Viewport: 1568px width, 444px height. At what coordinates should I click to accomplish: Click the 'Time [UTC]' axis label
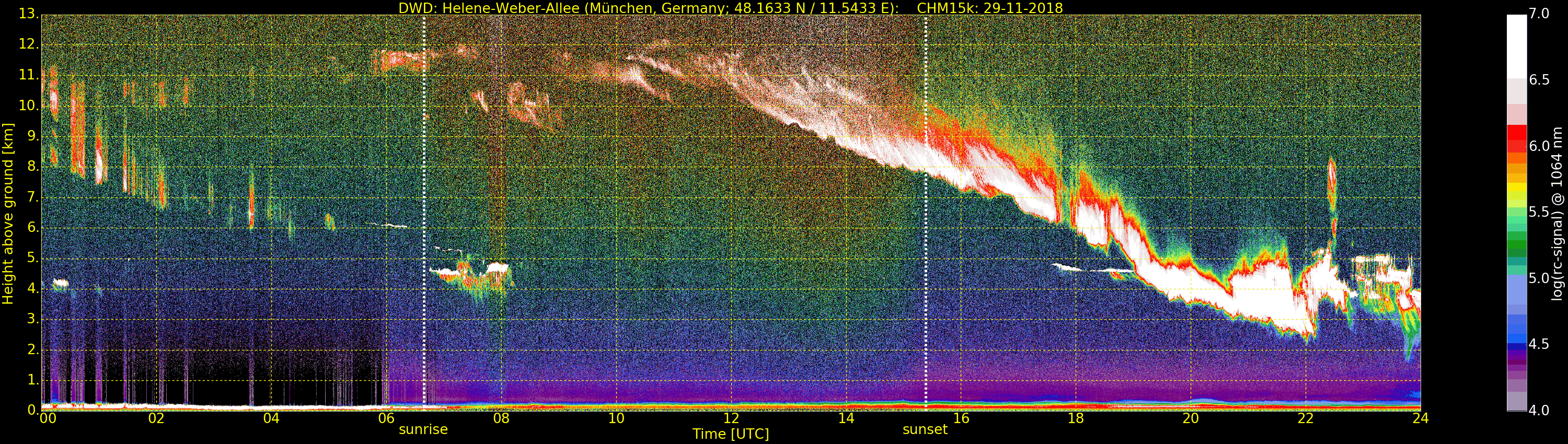click(x=731, y=434)
